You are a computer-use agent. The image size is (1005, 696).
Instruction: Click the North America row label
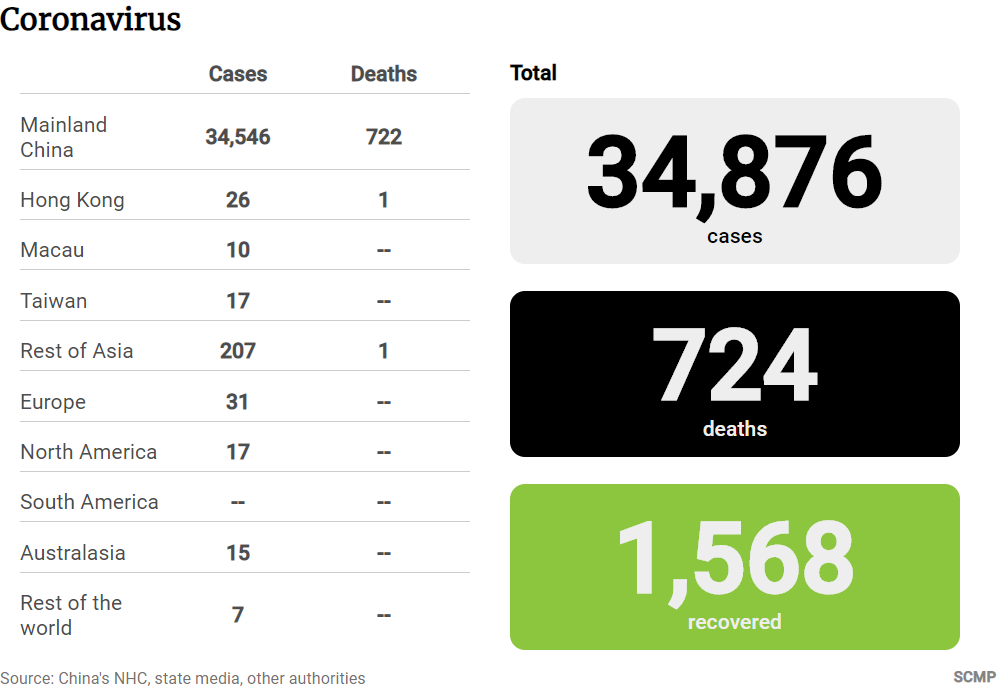(88, 452)
